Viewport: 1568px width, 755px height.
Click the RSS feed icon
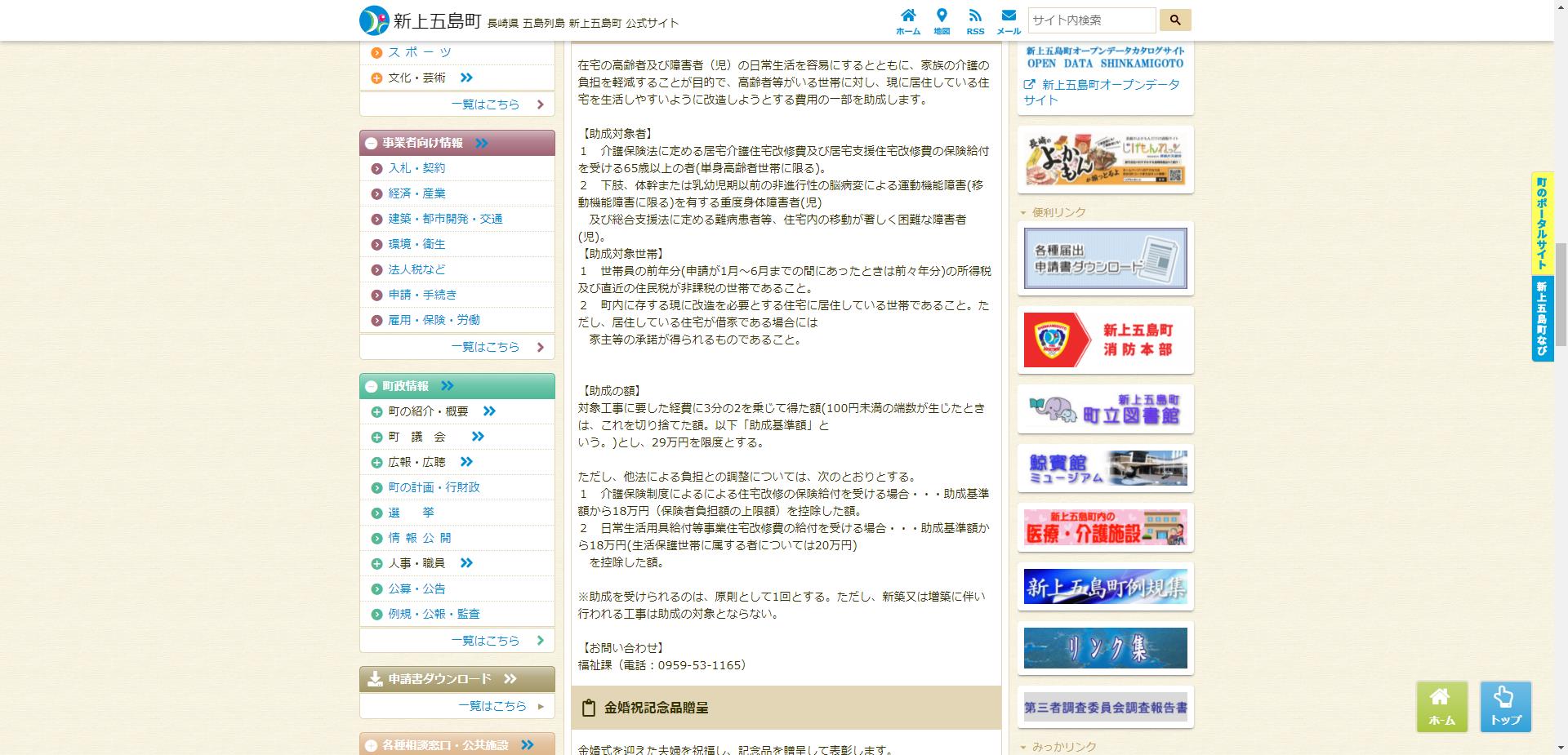click(x=975, y=18)
